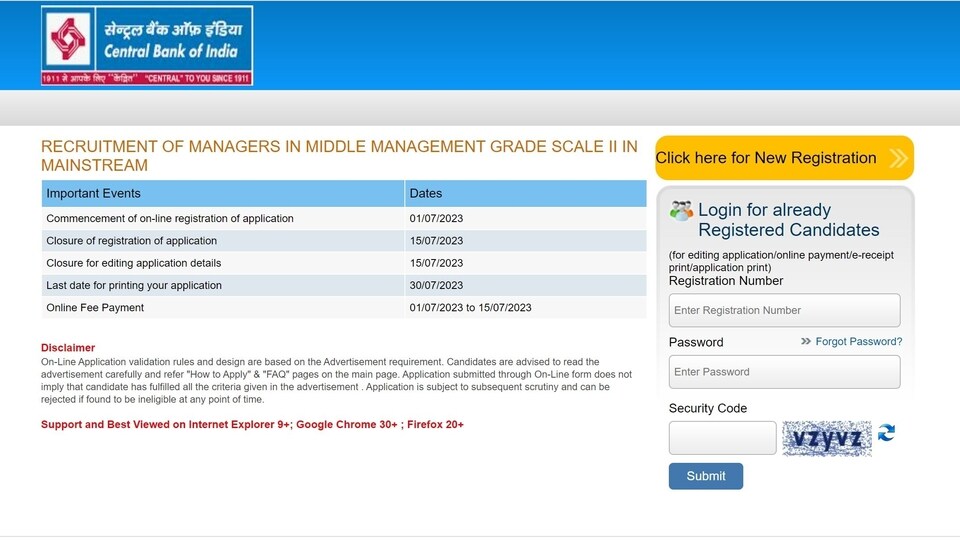Viewport: 960px width, 540px height.
Task: Click the date 01/07/2023 for commencement
Action: coord(436,219)
